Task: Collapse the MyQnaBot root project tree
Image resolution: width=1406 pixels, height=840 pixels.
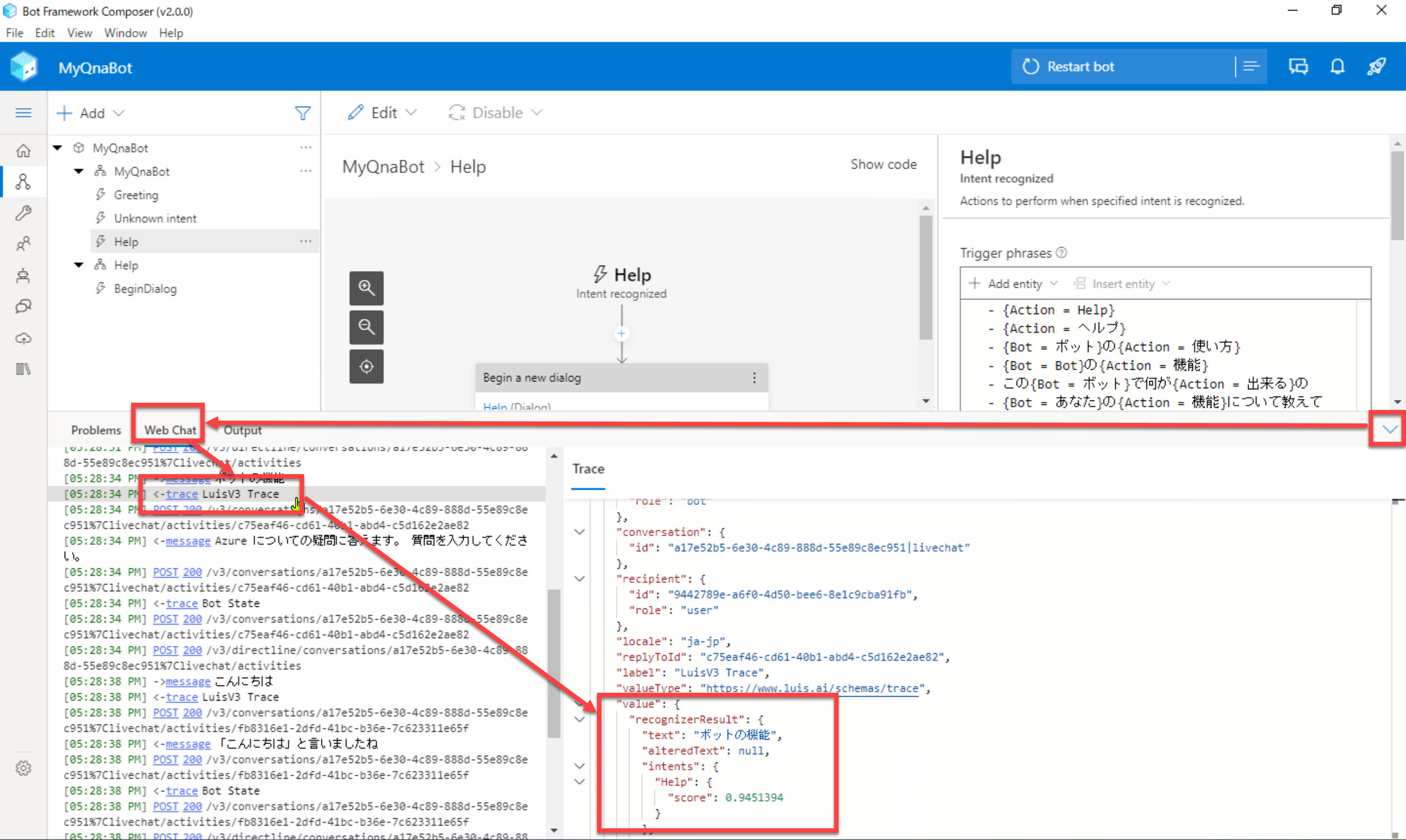Action: pos(57,148)
